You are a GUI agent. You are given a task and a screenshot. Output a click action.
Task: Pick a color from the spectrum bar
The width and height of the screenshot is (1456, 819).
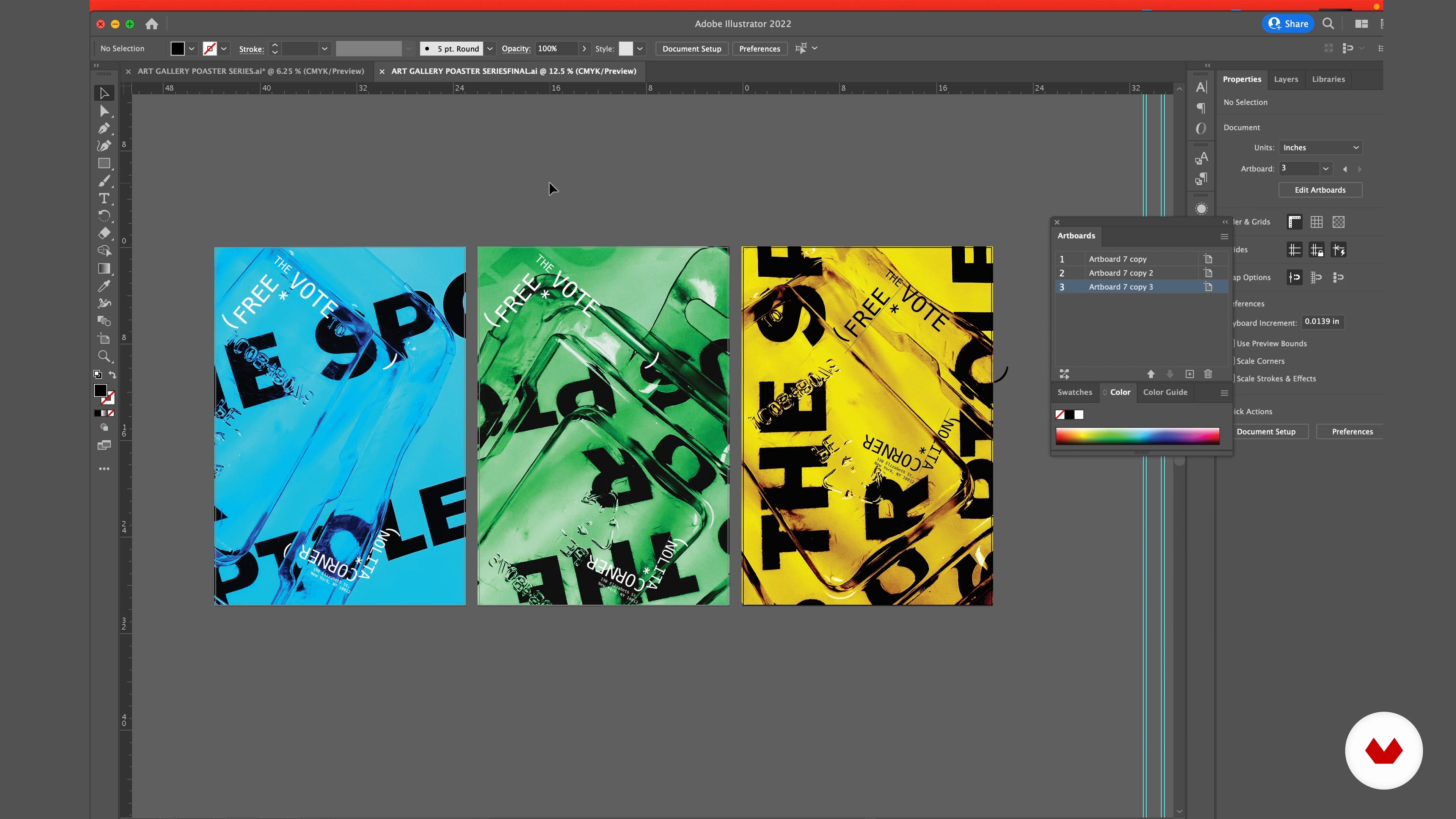[1137, 436]
